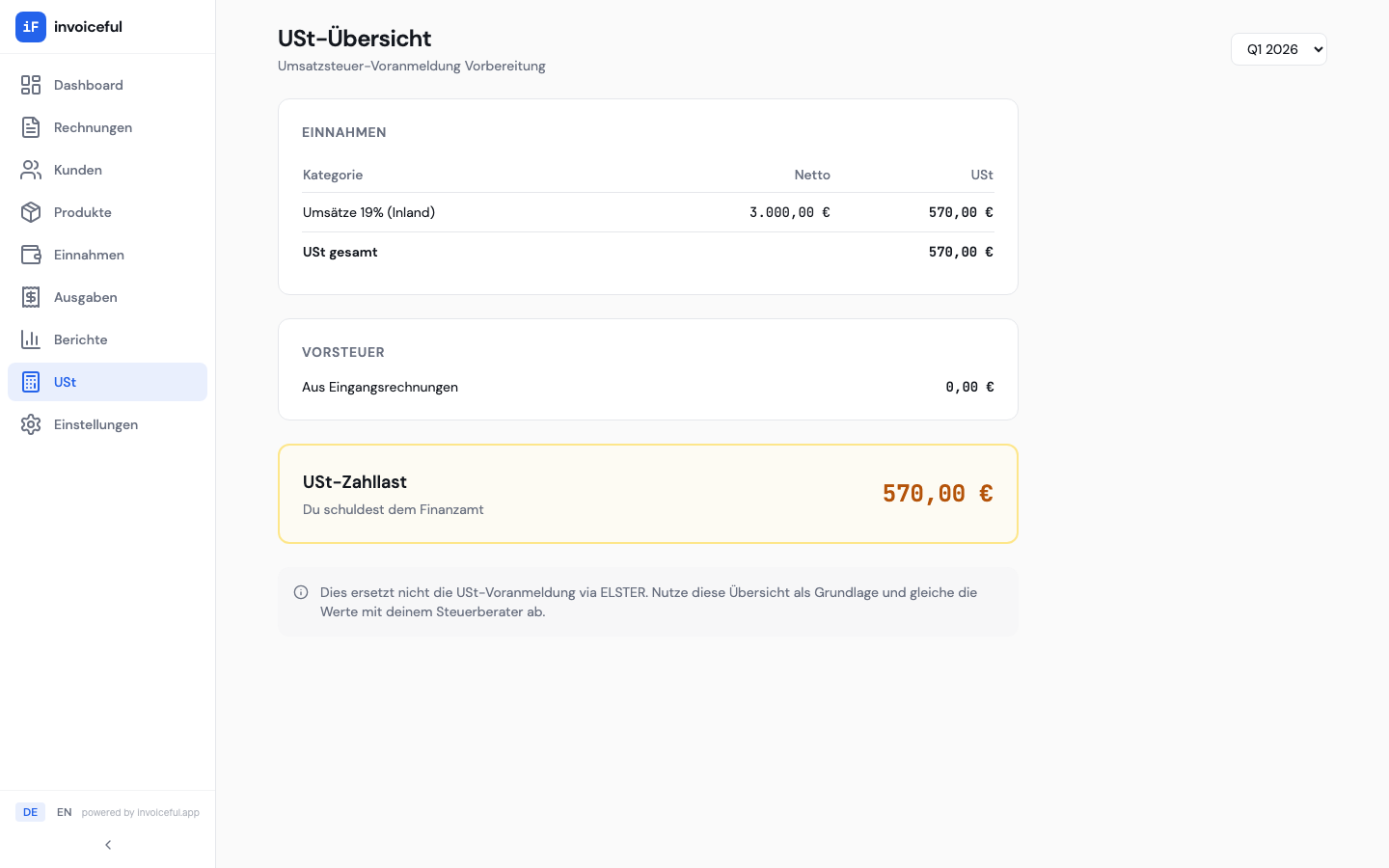1389x868 pixels.
Task: Collapse the sidebar with the chevron
Action: coord(108,845)
